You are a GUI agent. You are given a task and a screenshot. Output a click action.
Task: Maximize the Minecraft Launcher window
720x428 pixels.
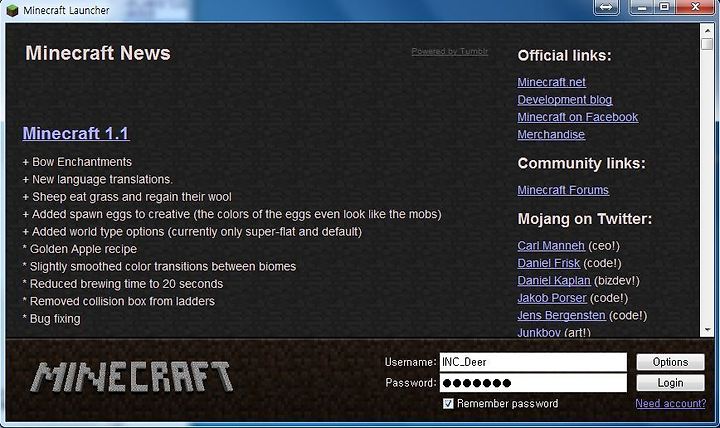(x=664, y=7)
